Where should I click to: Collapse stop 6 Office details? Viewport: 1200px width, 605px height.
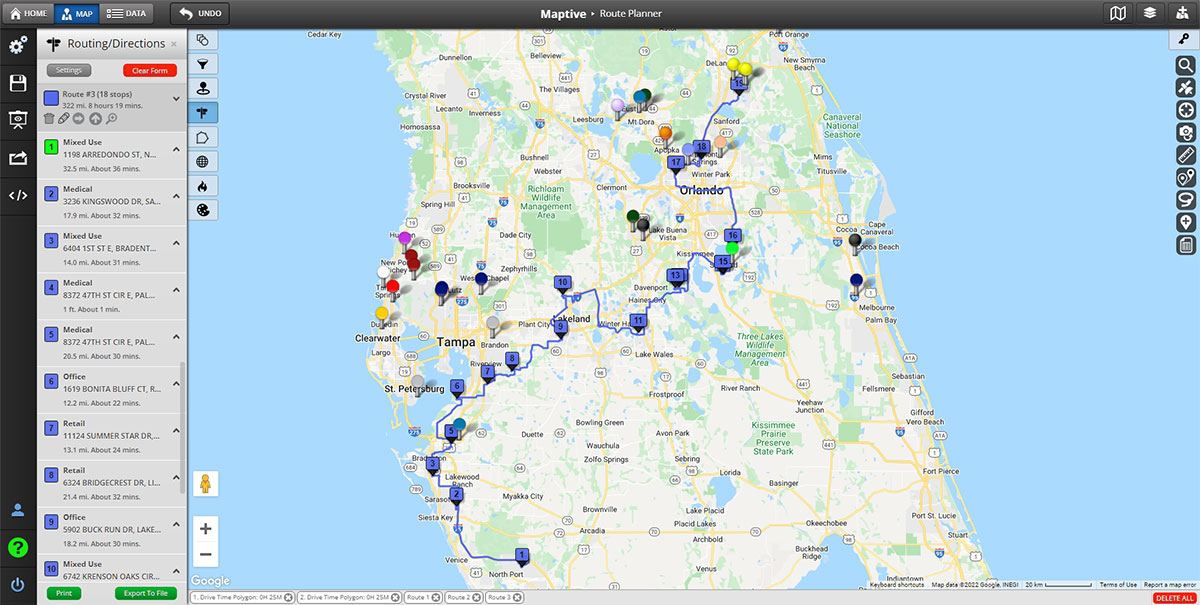176,383
